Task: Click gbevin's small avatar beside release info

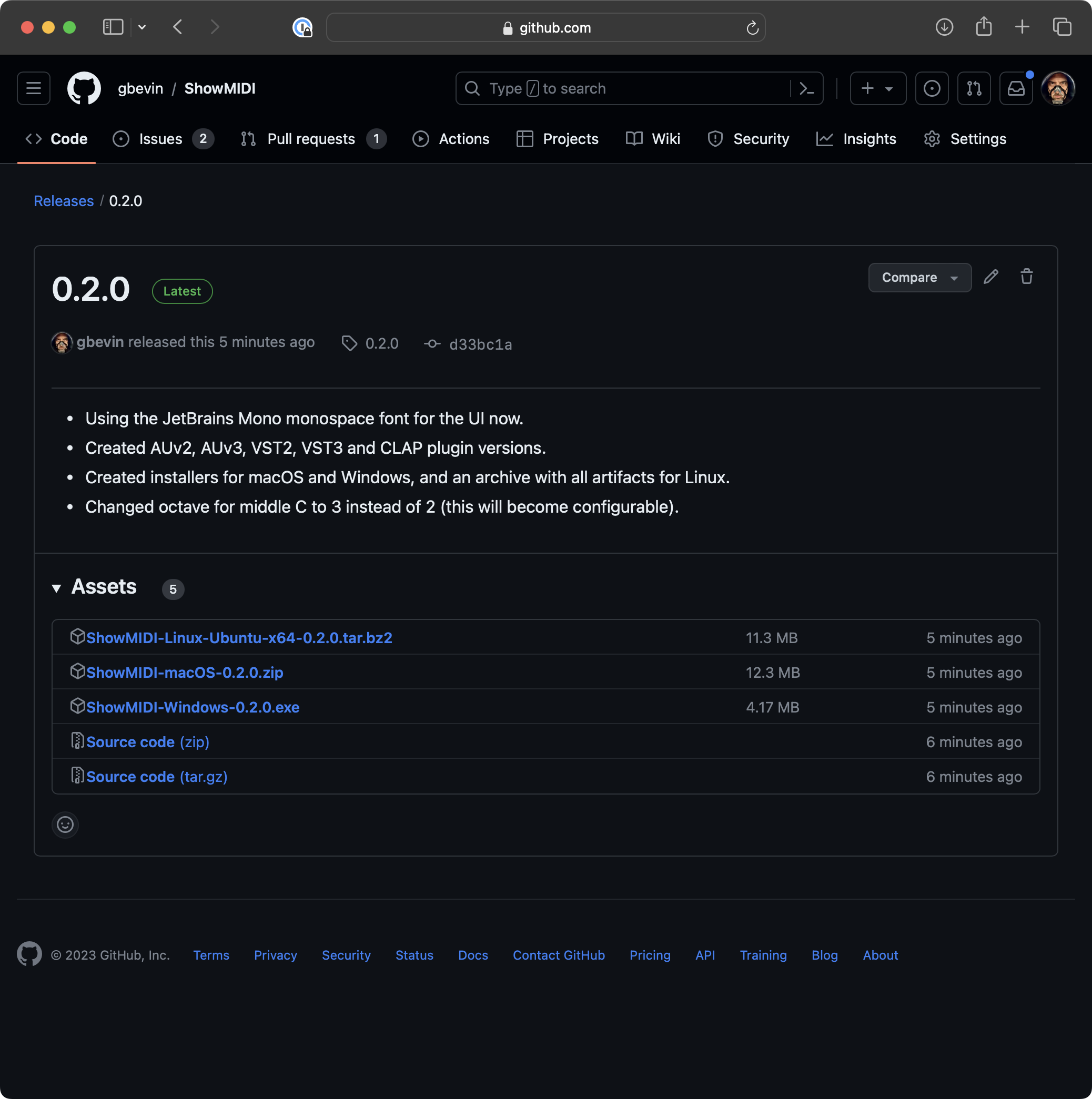Action: click(62, 342)
